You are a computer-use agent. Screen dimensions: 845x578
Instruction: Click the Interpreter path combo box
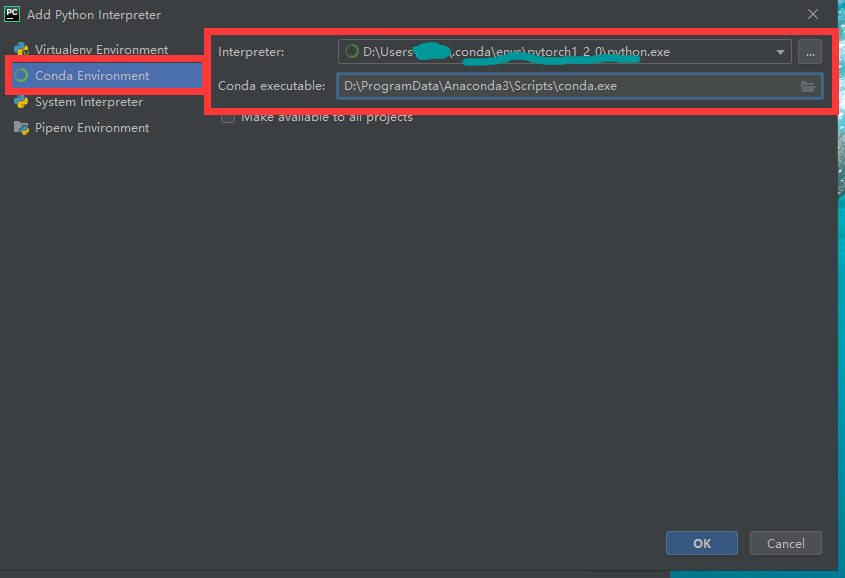pyautogui.click(x=564, y=52)
